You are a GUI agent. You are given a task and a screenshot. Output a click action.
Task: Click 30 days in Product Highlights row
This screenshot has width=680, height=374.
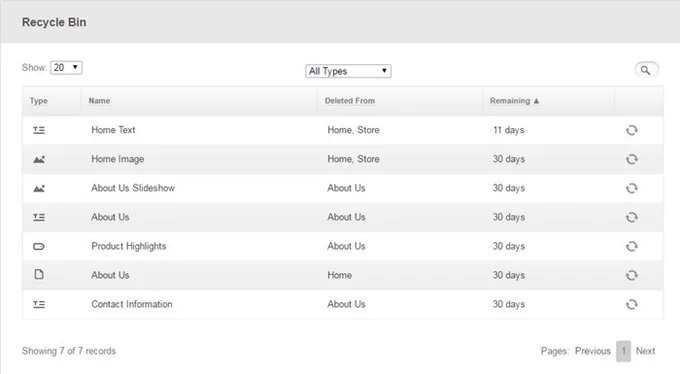coord(509,246)
